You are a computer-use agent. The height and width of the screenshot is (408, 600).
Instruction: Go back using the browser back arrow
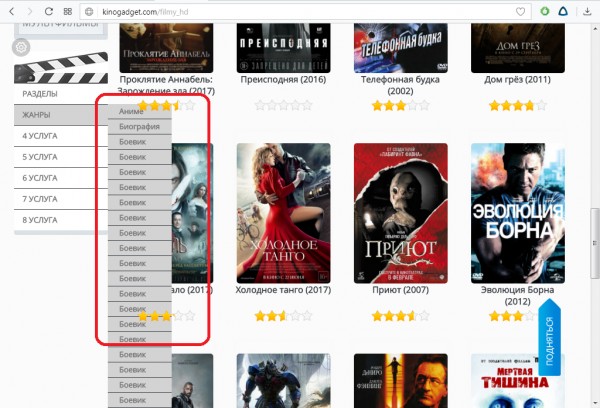(11, 11)
